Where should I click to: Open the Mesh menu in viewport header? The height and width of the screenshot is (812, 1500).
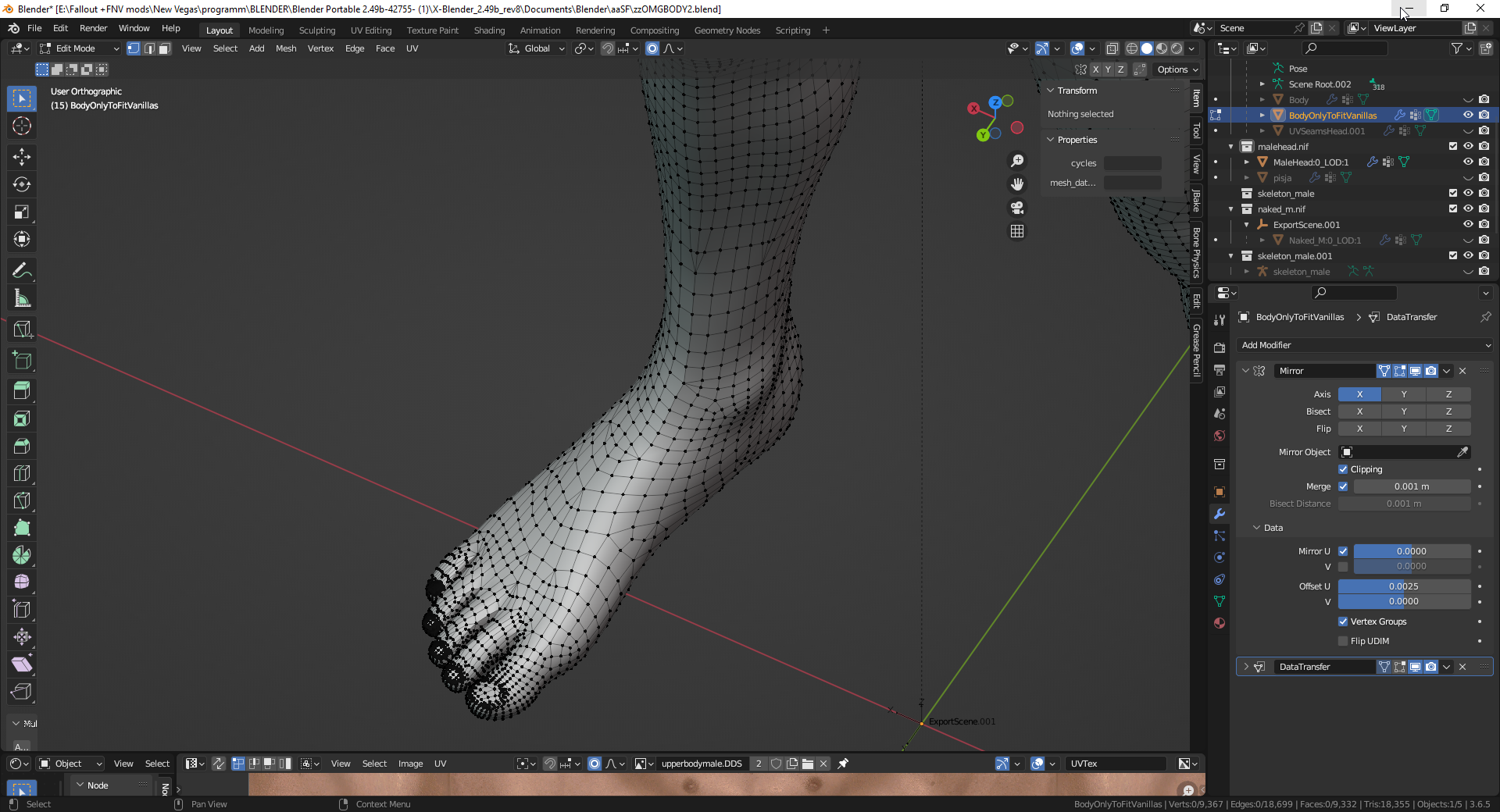286,48
